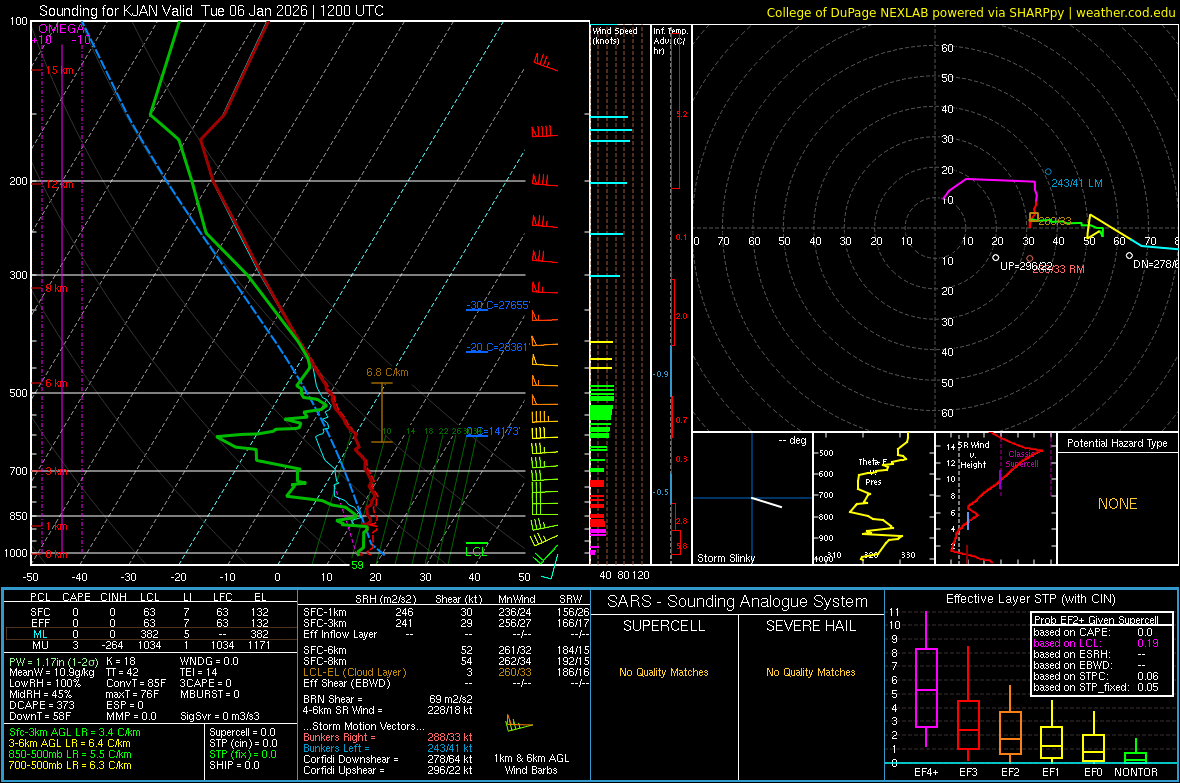This screenshot has height=783, width=1180.
Task: Click the white Storm Slinky line
Action: click(766, 502)
